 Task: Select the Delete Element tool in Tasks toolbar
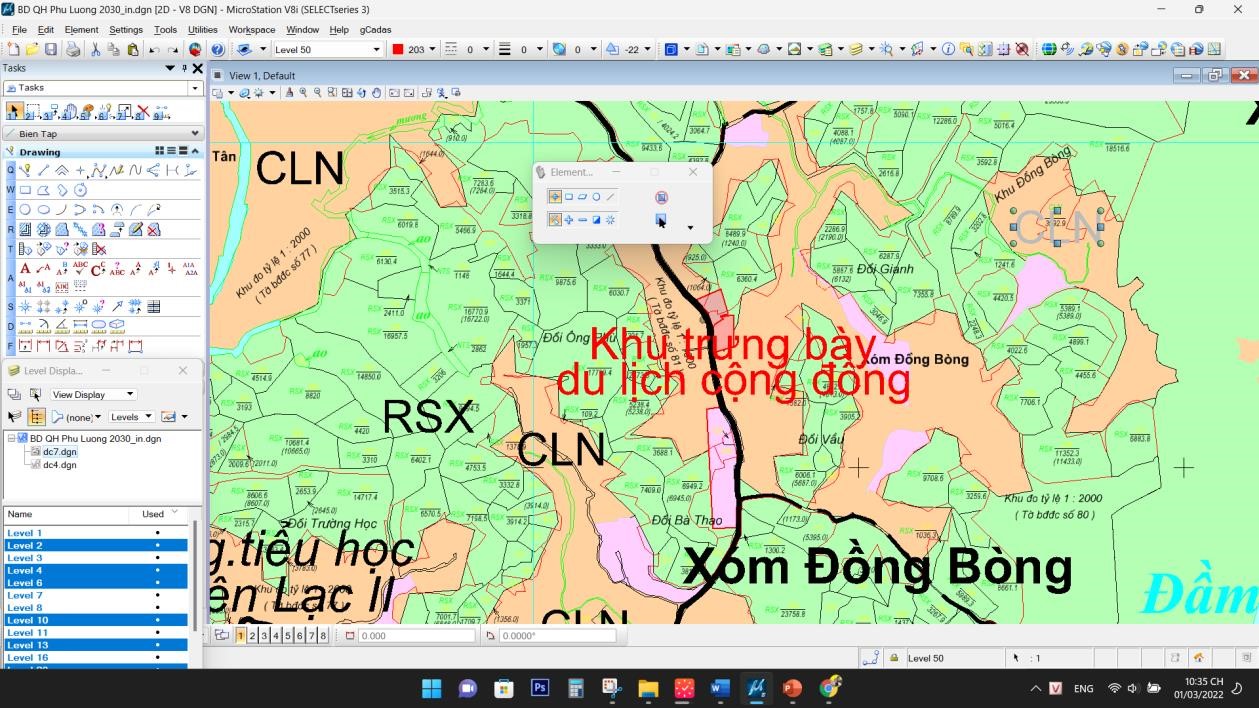[143, 110]
